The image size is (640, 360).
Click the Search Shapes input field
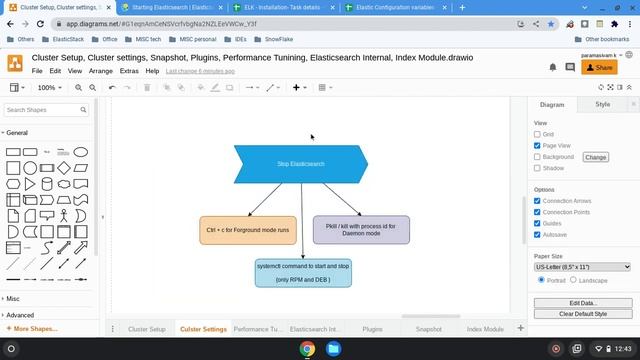(46, 110)
